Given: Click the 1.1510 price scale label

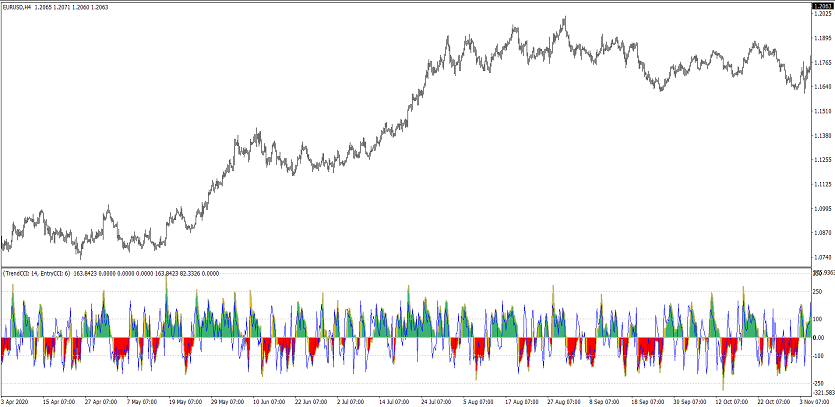Looking at the screenshot, I should pos(822,111).
